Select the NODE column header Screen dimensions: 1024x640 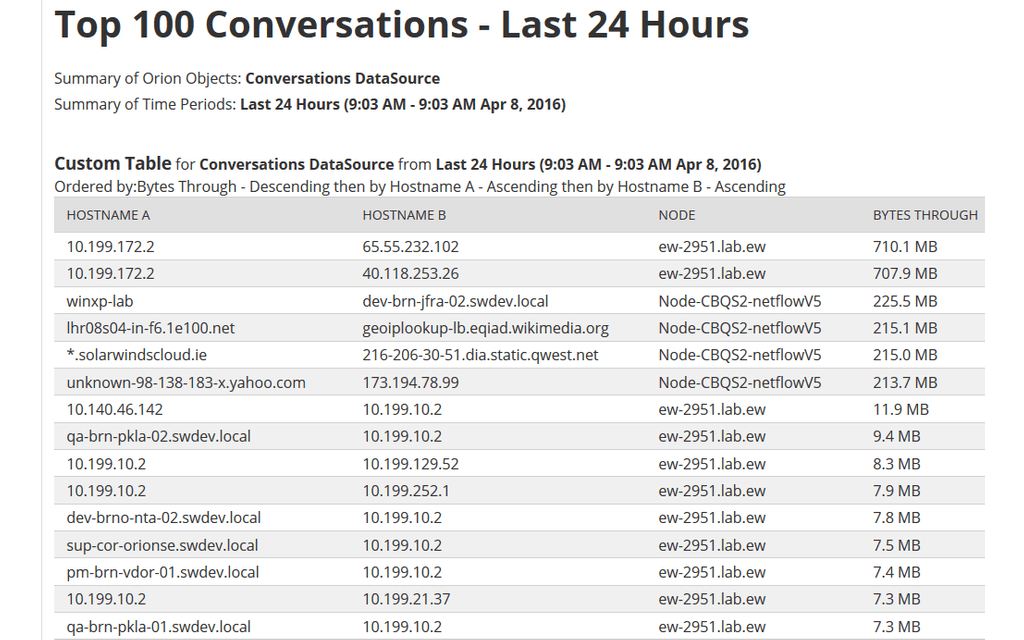click(677, 215)
